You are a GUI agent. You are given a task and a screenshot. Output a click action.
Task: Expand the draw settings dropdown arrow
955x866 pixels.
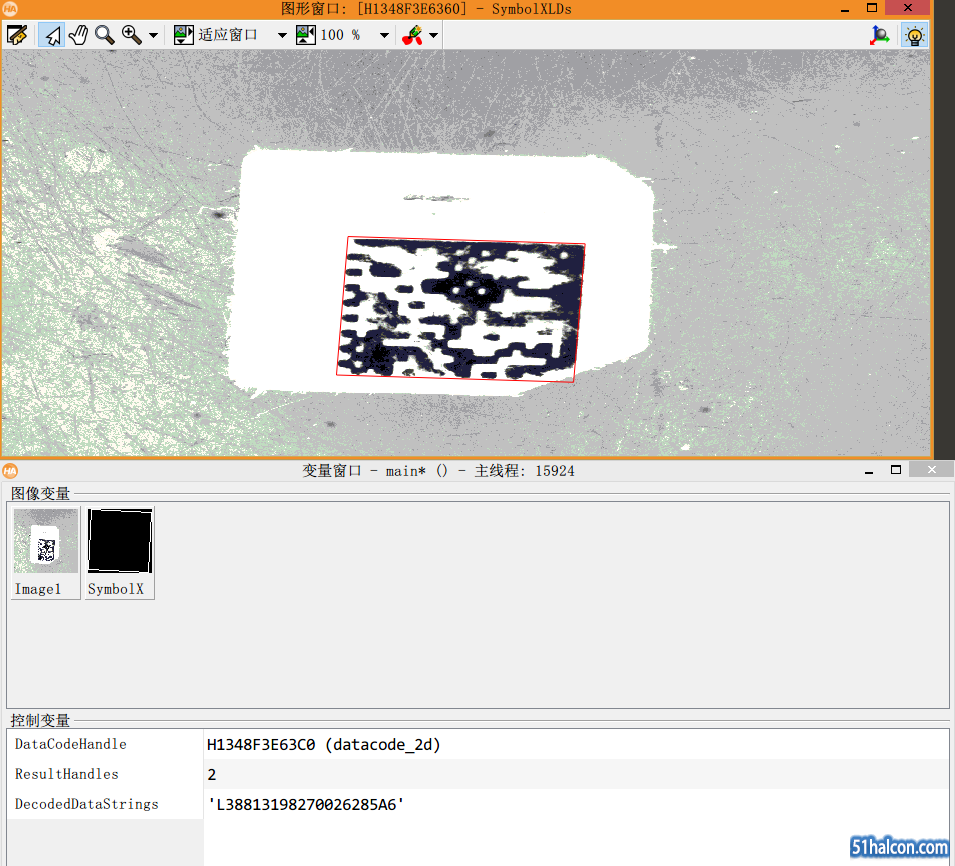pyautogui.click(x=434, y=35)
